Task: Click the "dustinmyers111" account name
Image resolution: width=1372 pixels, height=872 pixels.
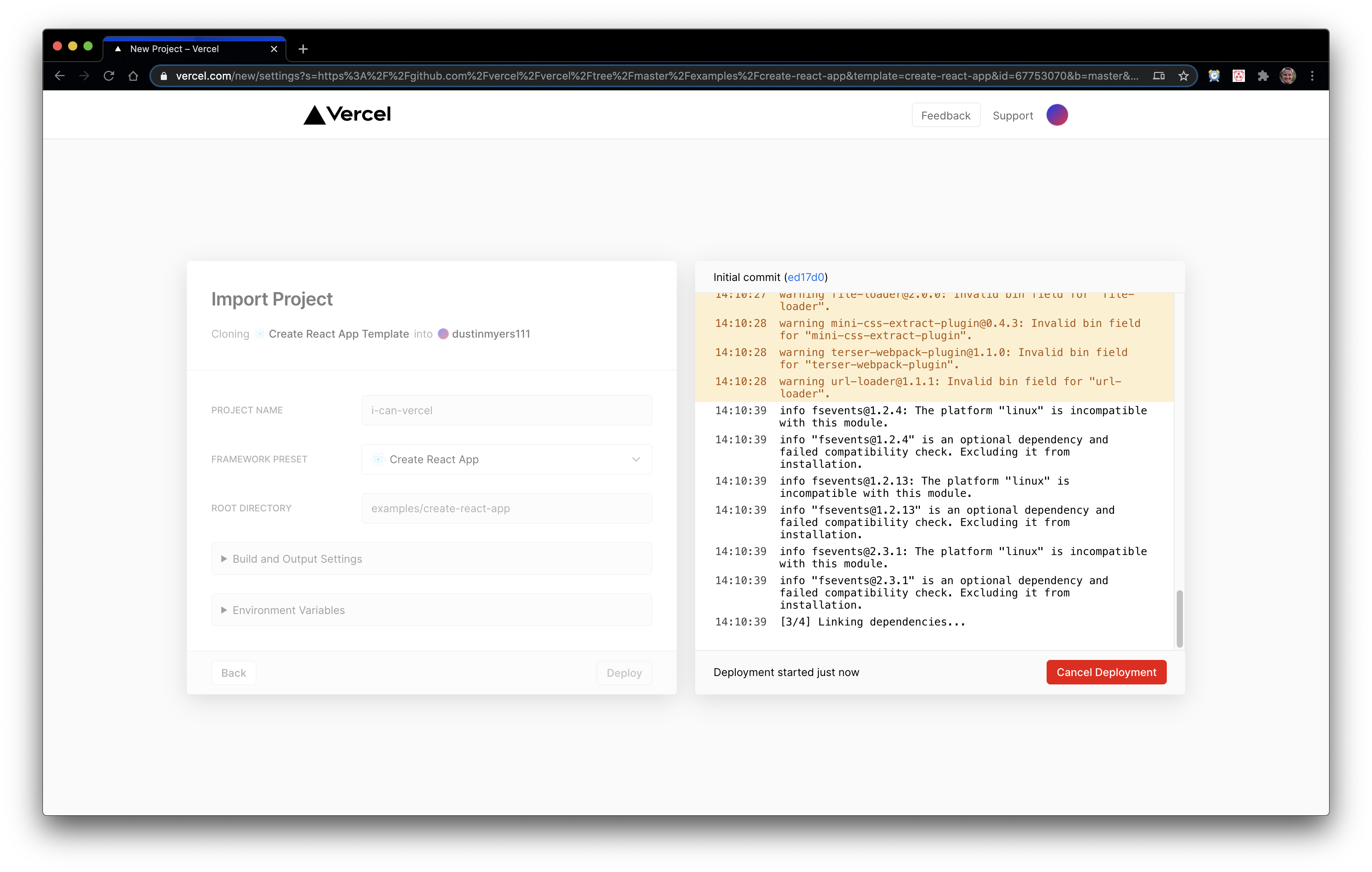Action: pos(491,334)
